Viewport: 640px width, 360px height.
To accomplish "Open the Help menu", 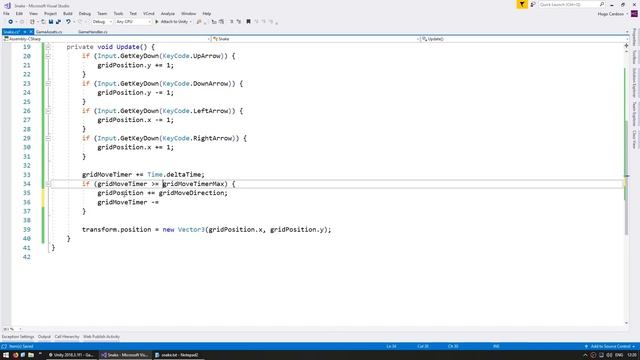I will [x=207, y=14].
